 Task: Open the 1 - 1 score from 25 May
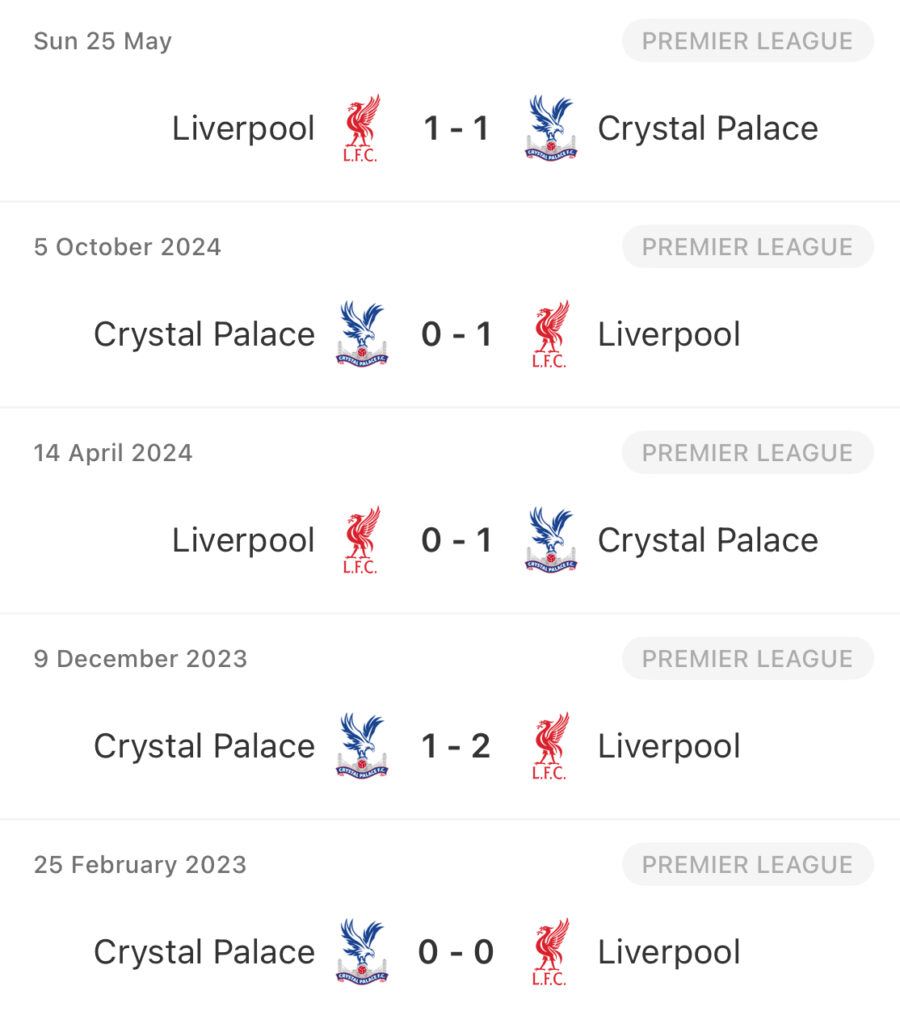(456, 128)
